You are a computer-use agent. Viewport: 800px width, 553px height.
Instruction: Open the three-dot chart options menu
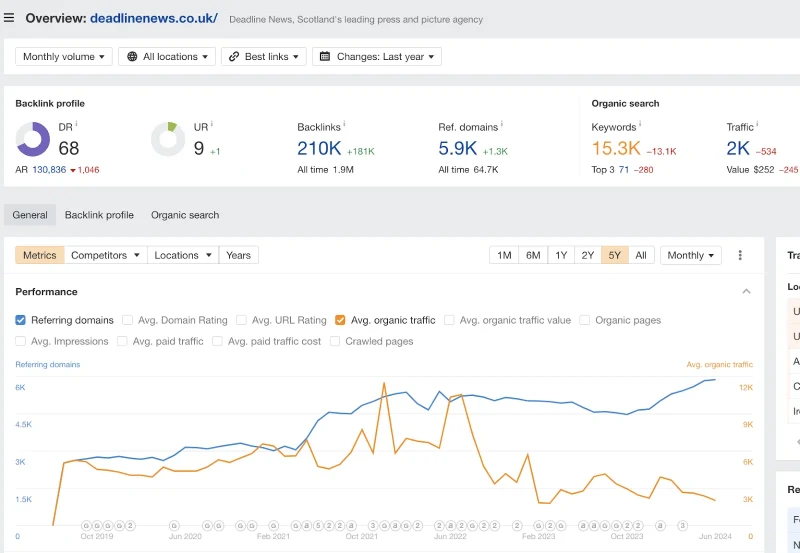[x=740, y=255]
